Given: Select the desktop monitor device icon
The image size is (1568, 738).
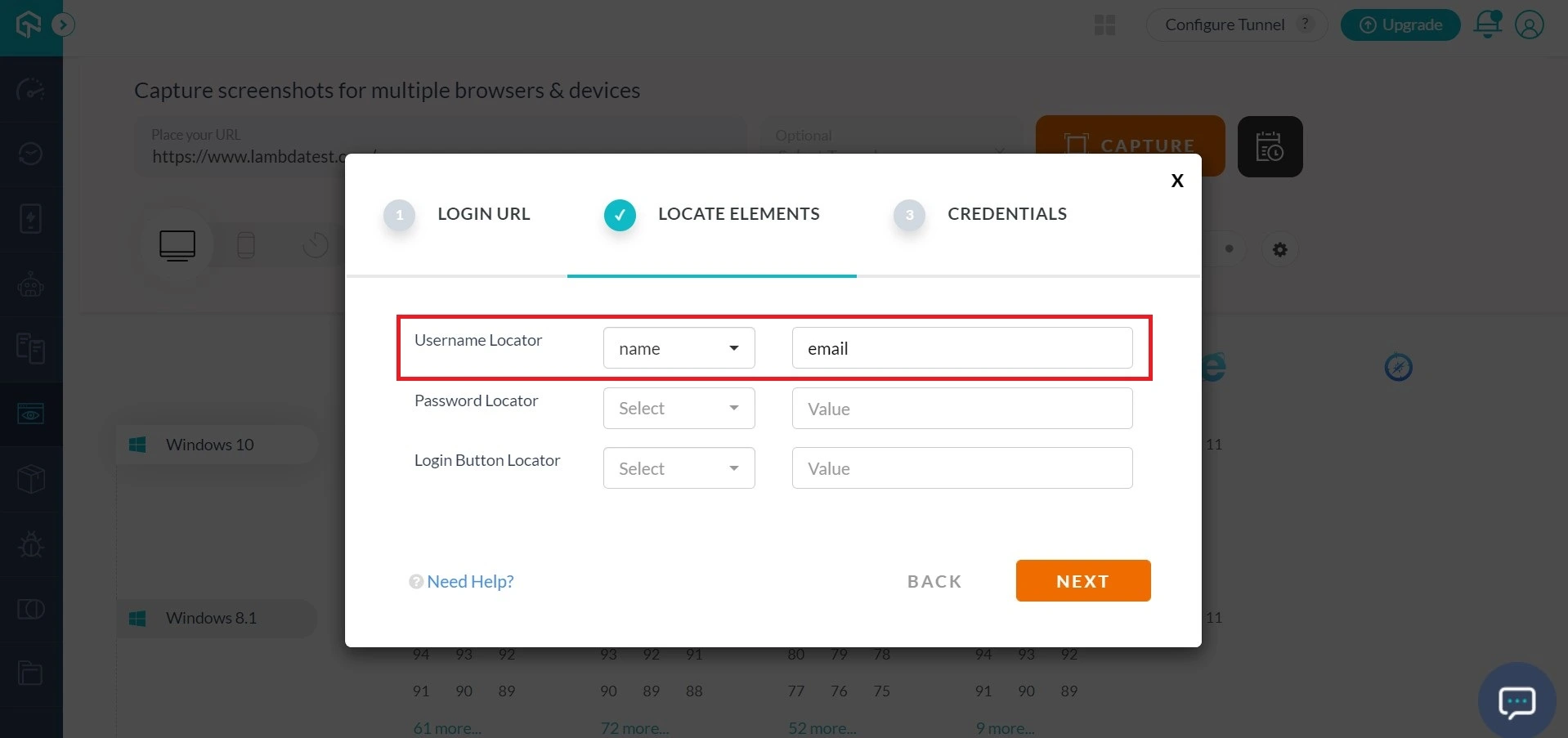Looking at the screenshot, I should pos(177,245).
